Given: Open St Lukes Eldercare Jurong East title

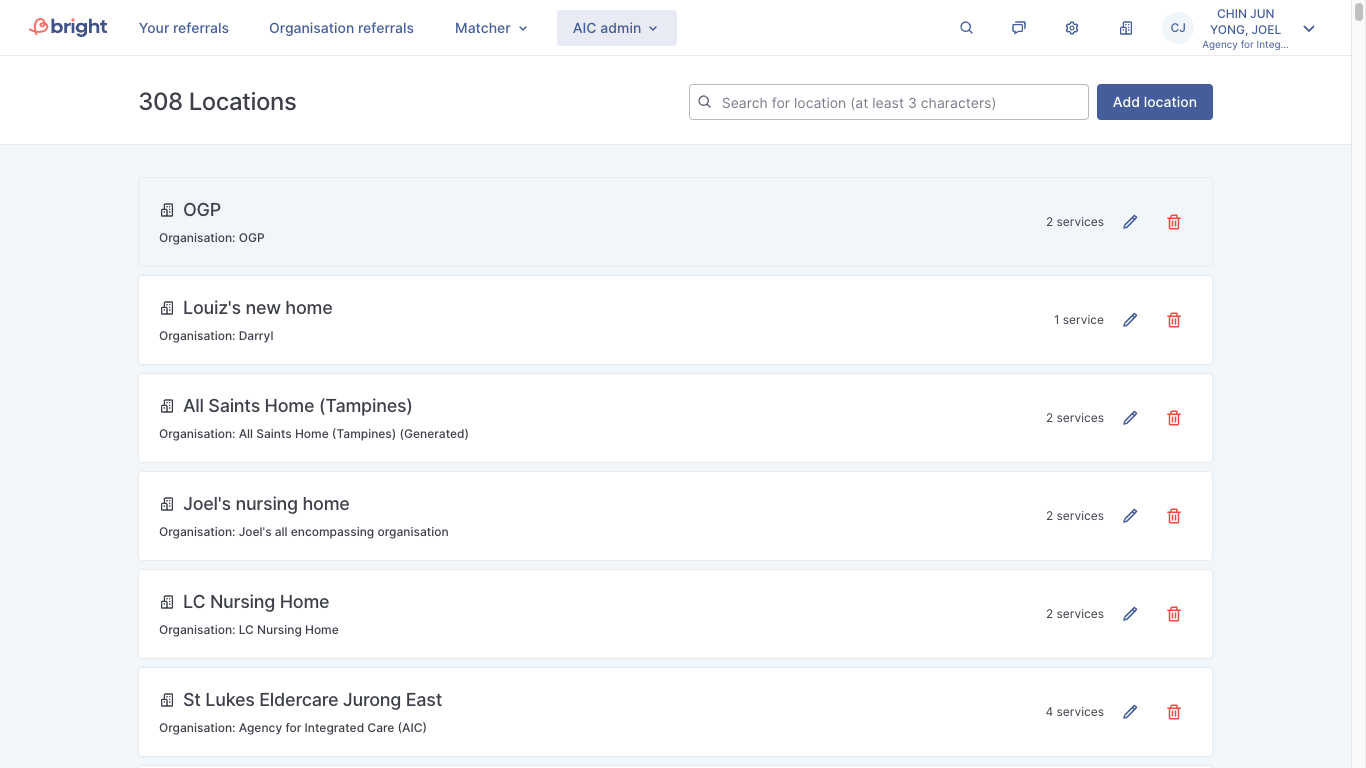Looking at the screenshot, I should pyautogui.click(x=313, y=700).
